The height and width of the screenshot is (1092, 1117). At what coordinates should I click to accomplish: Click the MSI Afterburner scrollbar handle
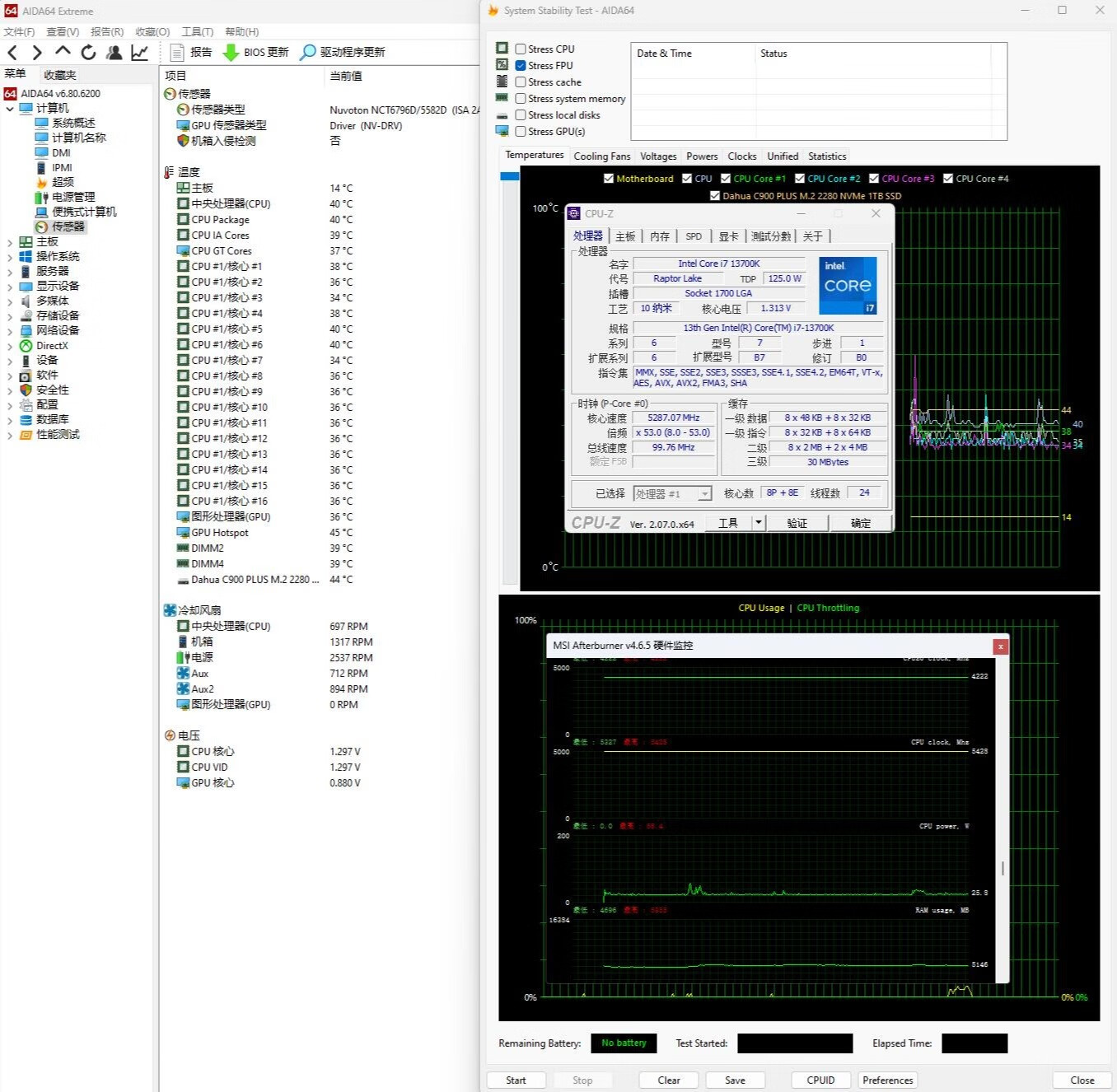[x=1002, y=868]
